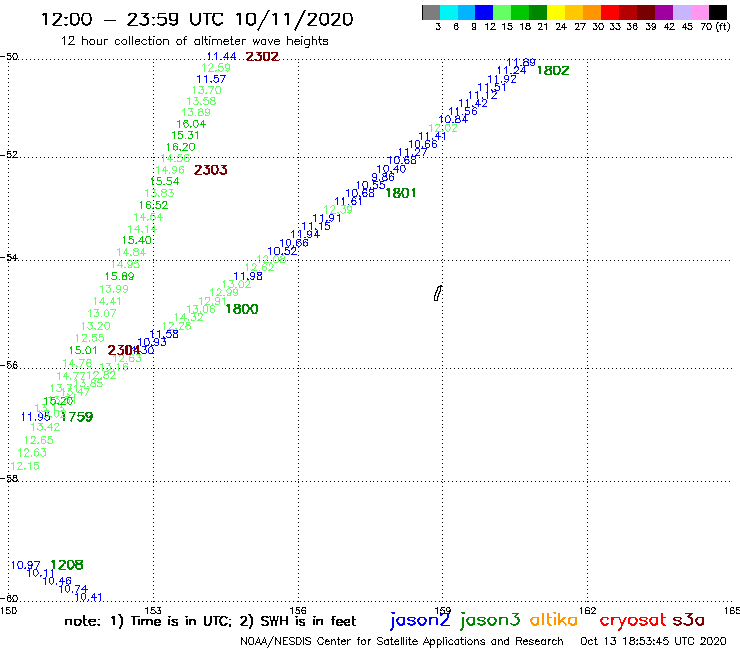Select the pink legend swatch
The width and height of the screenshot is (740, 650).
tap(700, 12)
